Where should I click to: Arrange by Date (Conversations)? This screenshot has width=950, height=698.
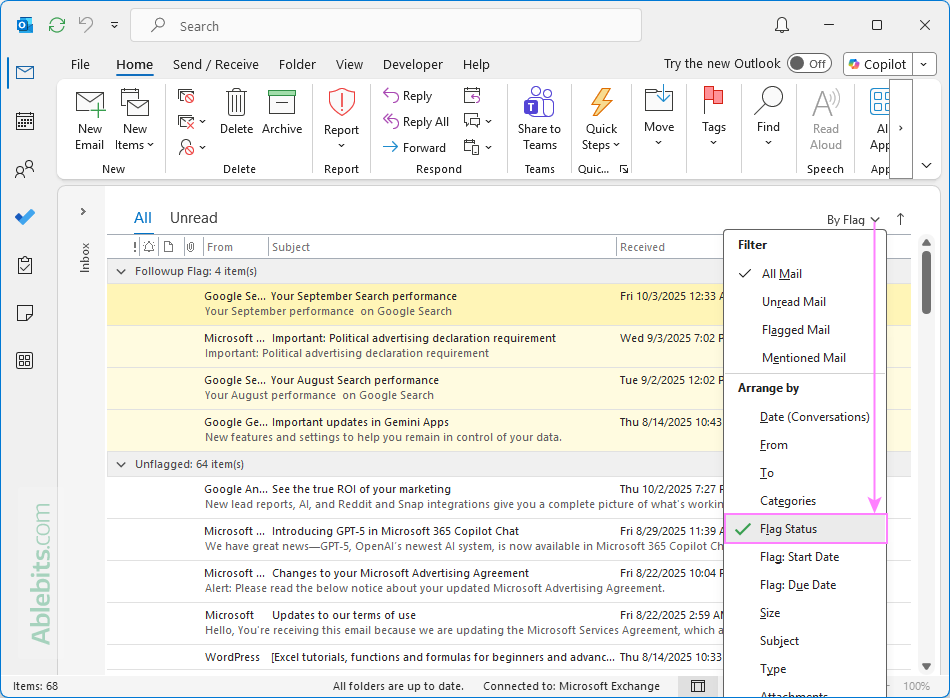[x=805, y=417]
